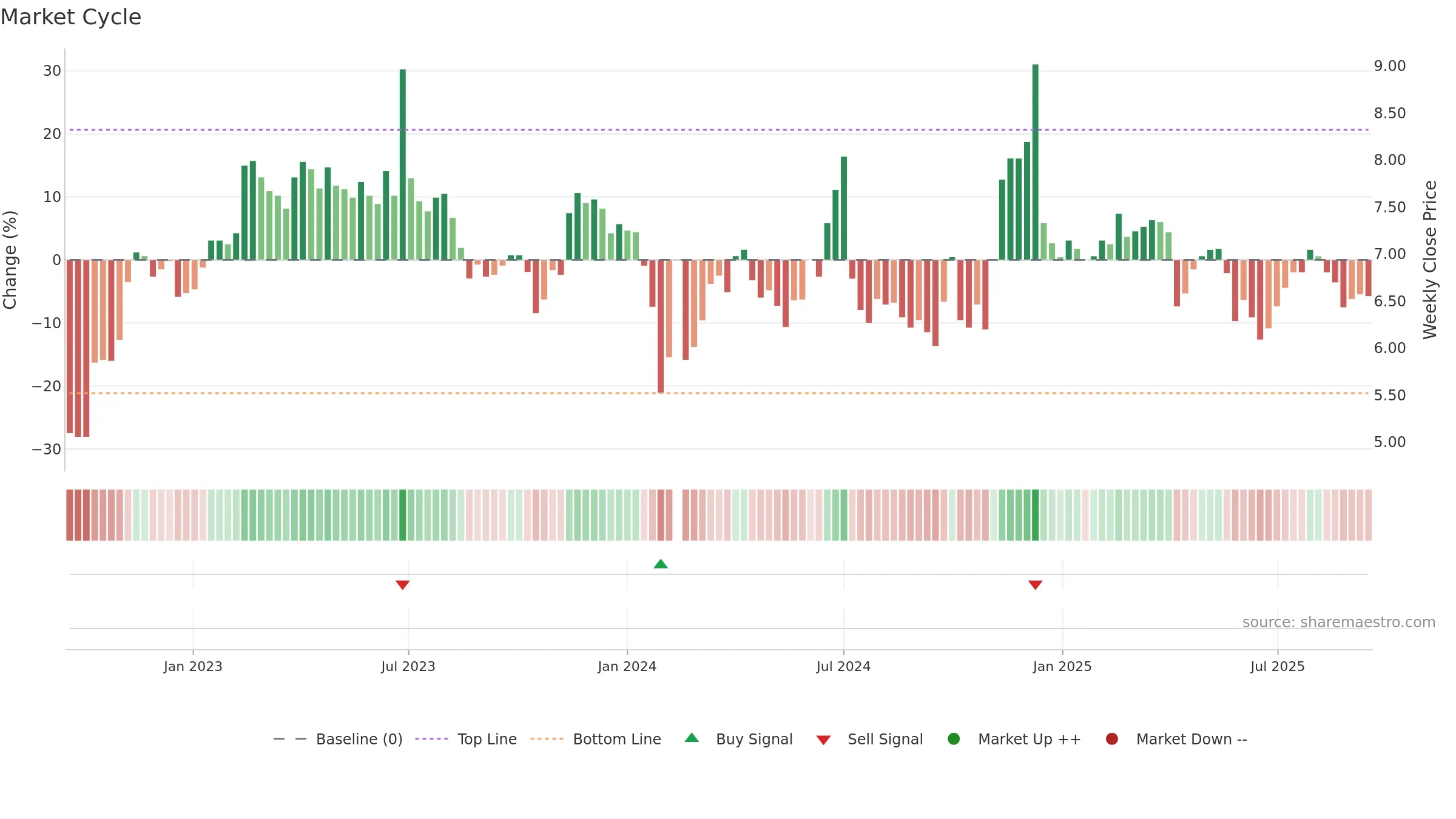1456x819 pixels.
Task: Click the Jul 2025 x-axis label
Action: pos(1278,666)
